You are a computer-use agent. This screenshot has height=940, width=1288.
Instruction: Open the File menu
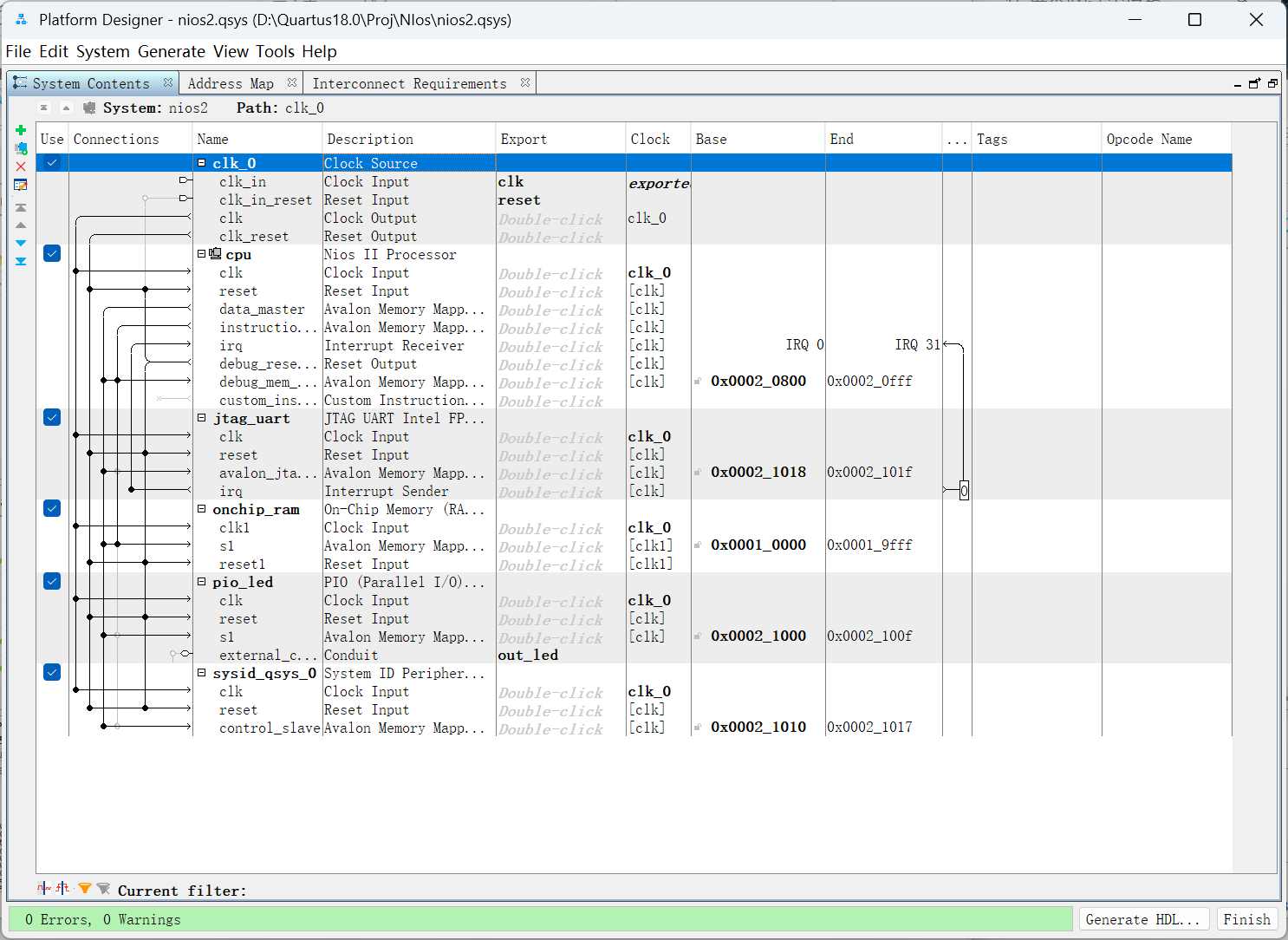(18, 52)
